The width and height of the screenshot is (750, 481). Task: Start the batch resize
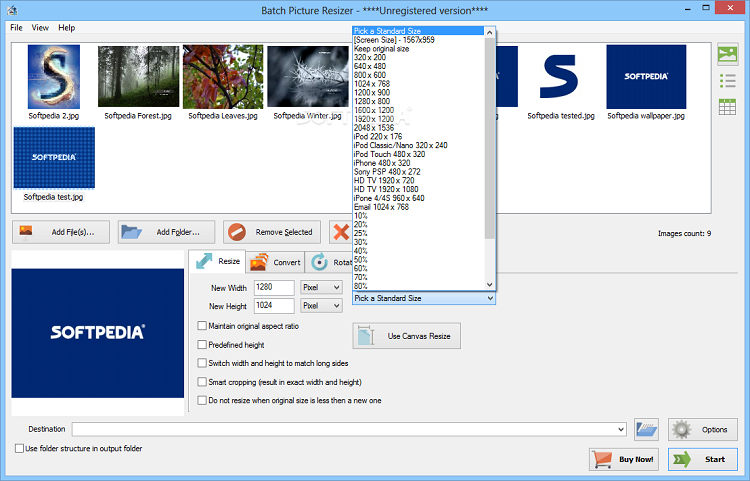(703, 459)
